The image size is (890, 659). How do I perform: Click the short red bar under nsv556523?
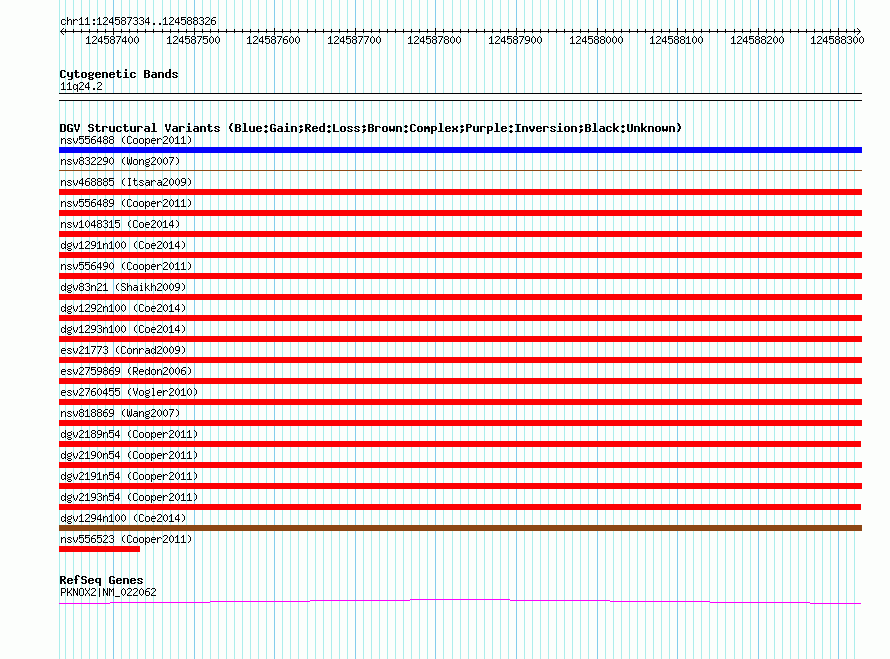(99, 549)
